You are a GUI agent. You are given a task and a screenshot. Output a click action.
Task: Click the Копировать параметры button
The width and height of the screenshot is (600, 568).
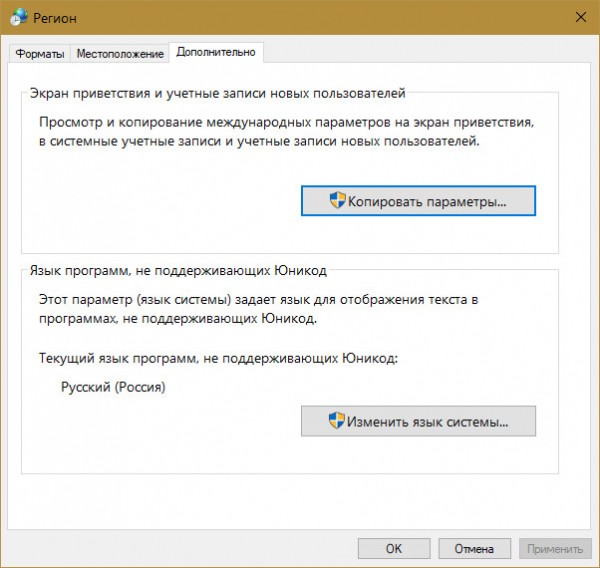point(418,201)
